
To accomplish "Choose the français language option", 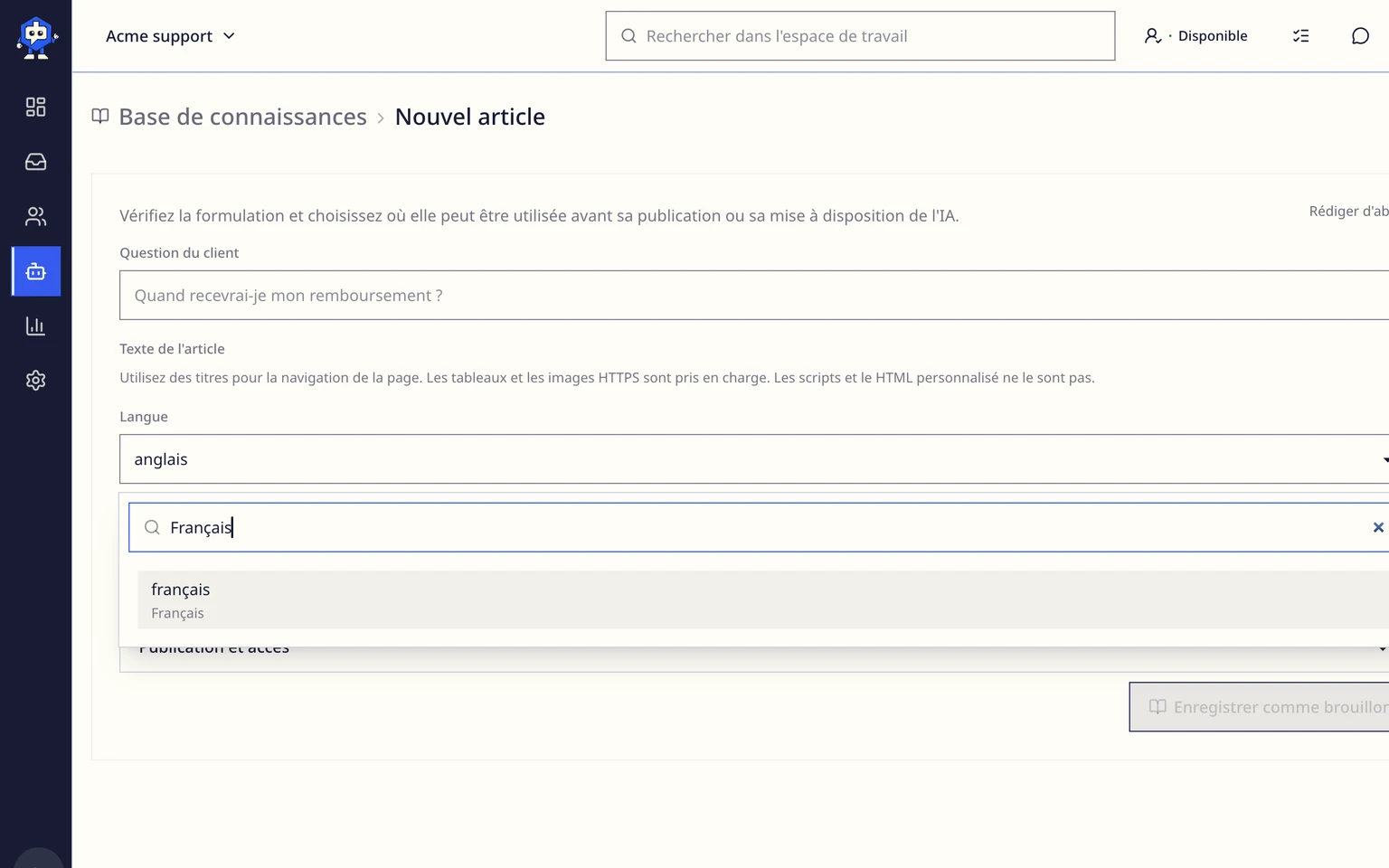I will coord(763,599).
